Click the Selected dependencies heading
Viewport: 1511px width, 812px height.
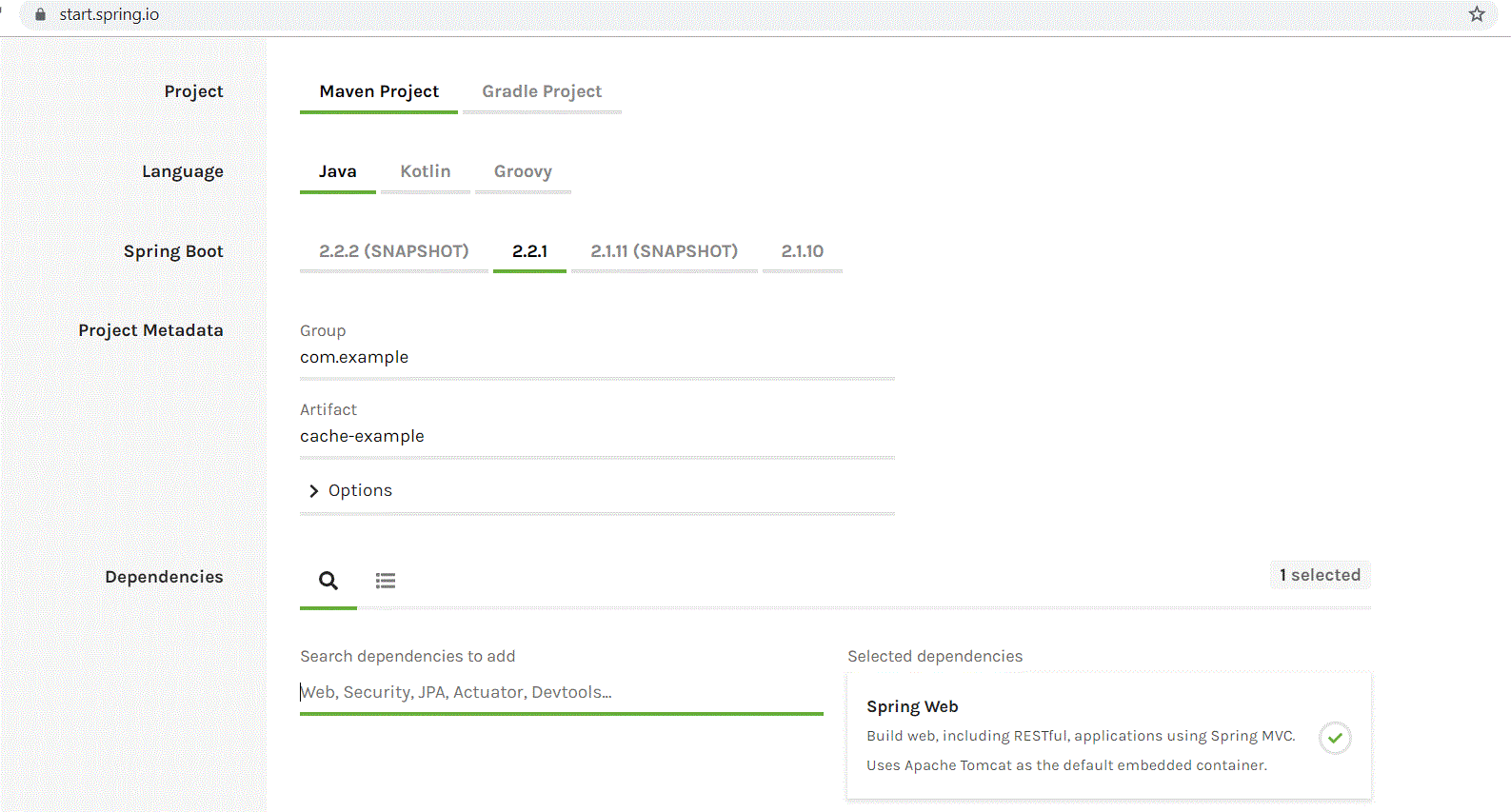click(x=935, y=656)
